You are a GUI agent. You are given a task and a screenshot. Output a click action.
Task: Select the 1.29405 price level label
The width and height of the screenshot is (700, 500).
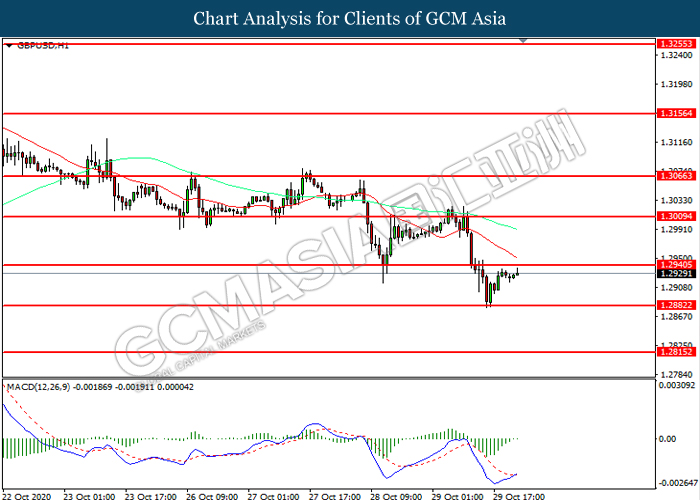point(676,265)
